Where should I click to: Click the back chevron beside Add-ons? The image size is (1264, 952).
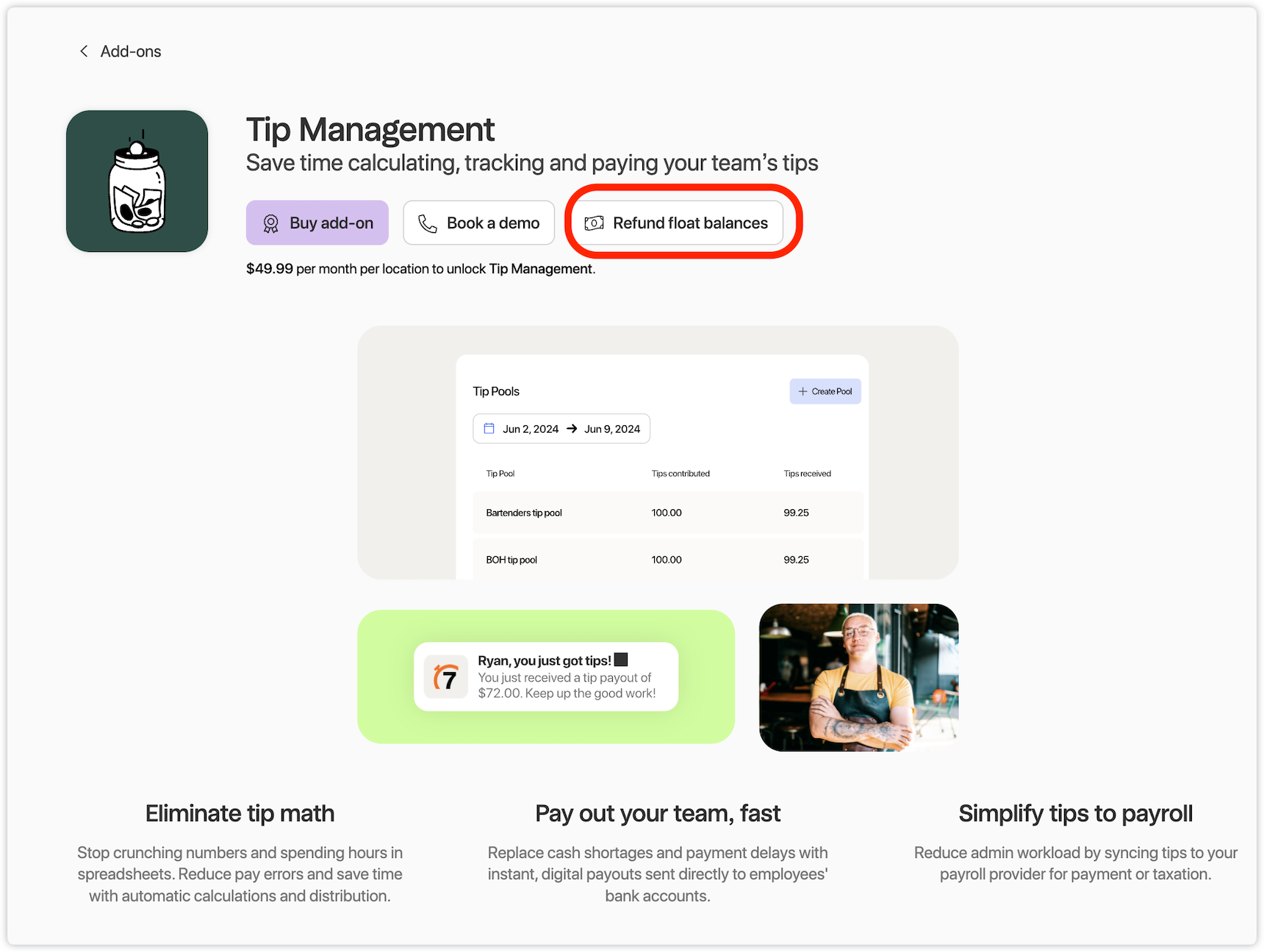pos(84,51)
